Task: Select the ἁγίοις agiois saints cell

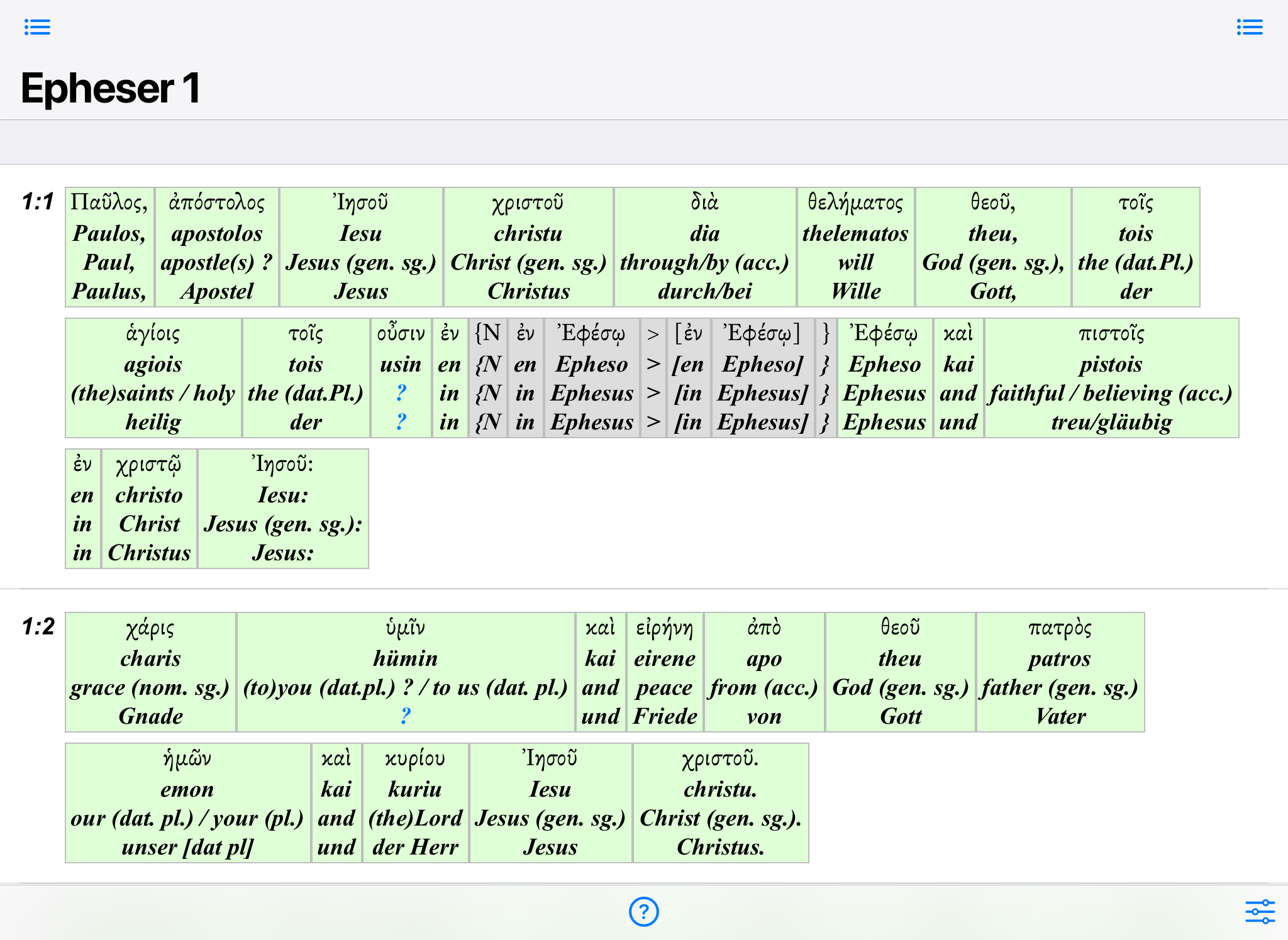Action: (x=153, y=378)
